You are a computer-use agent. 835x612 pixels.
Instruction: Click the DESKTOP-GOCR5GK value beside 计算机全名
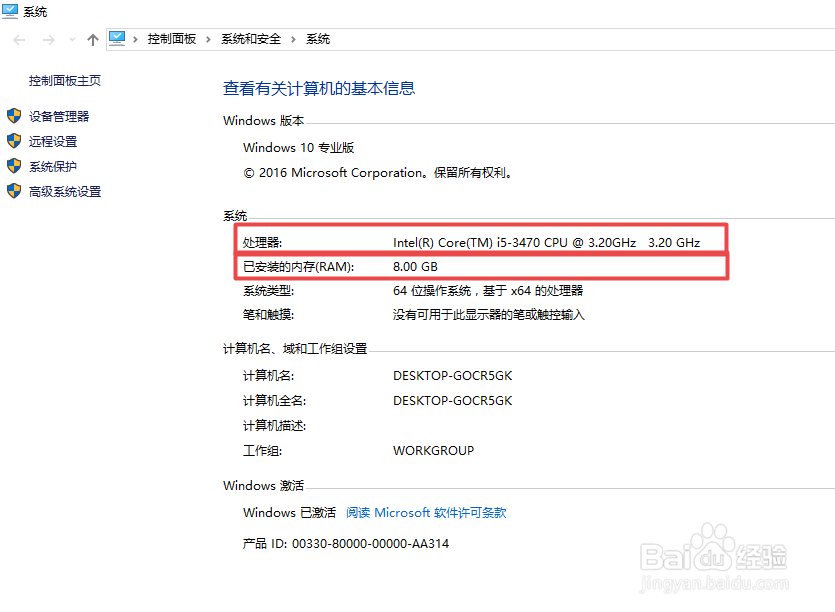tap(453, 401)
